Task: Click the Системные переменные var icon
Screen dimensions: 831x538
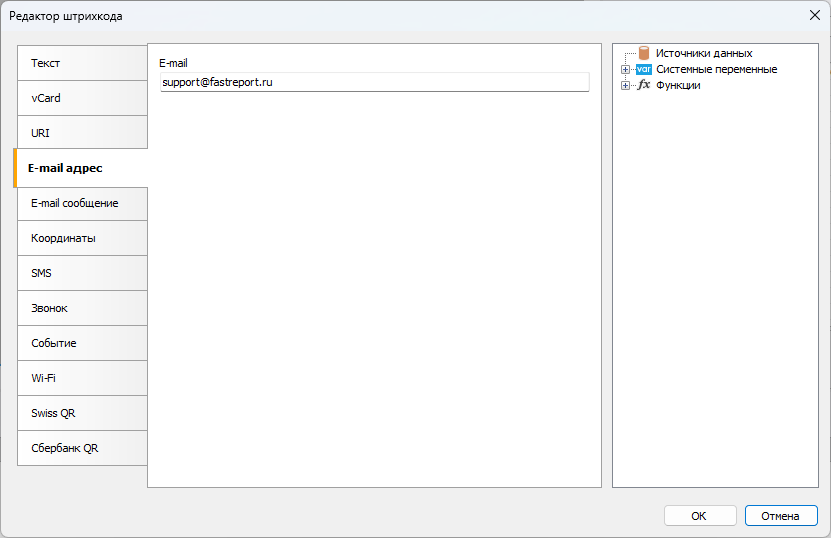Action: point(644,69)
